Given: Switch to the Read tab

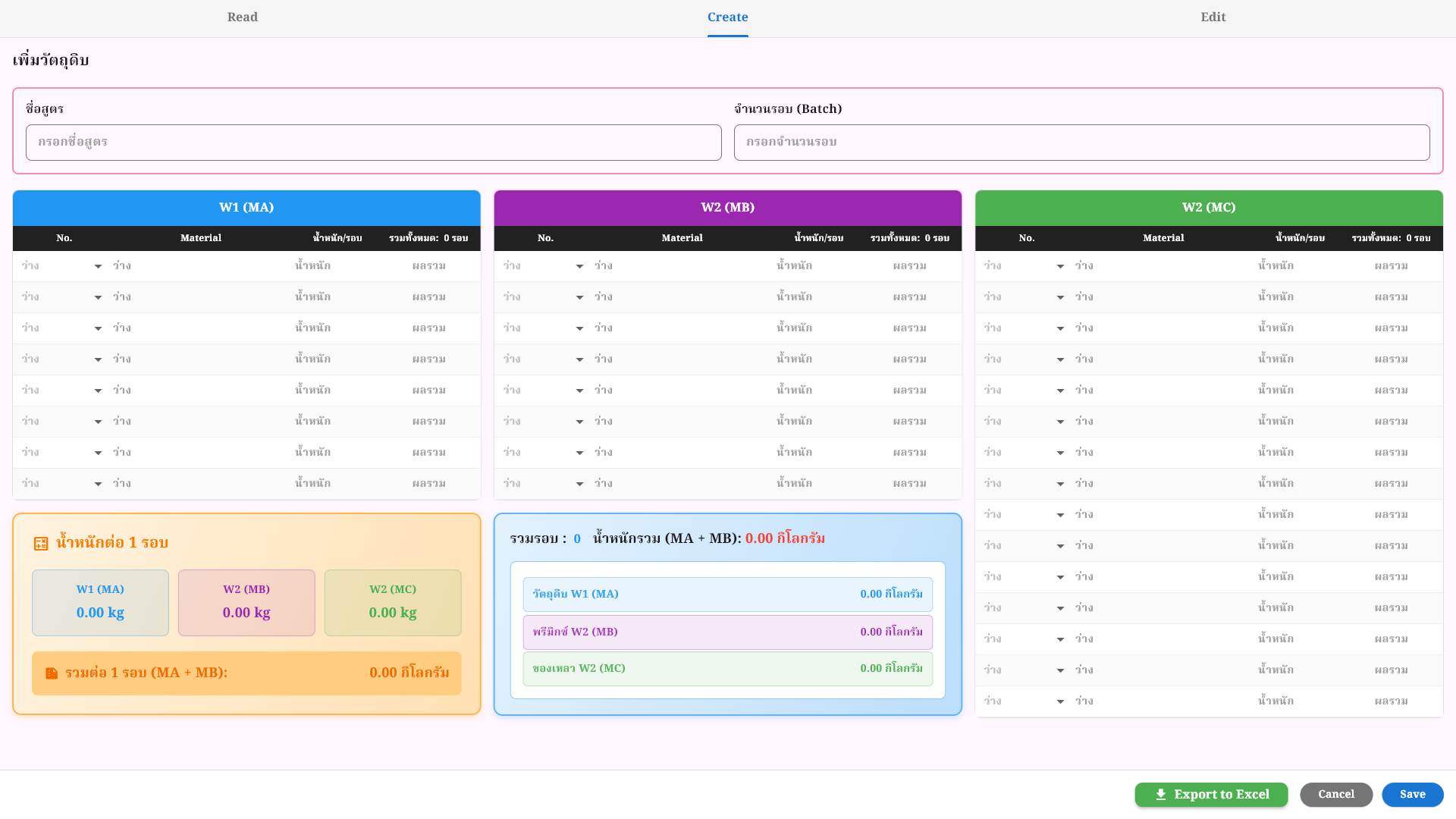Looking at the screenshot, I should coord(243,17).
